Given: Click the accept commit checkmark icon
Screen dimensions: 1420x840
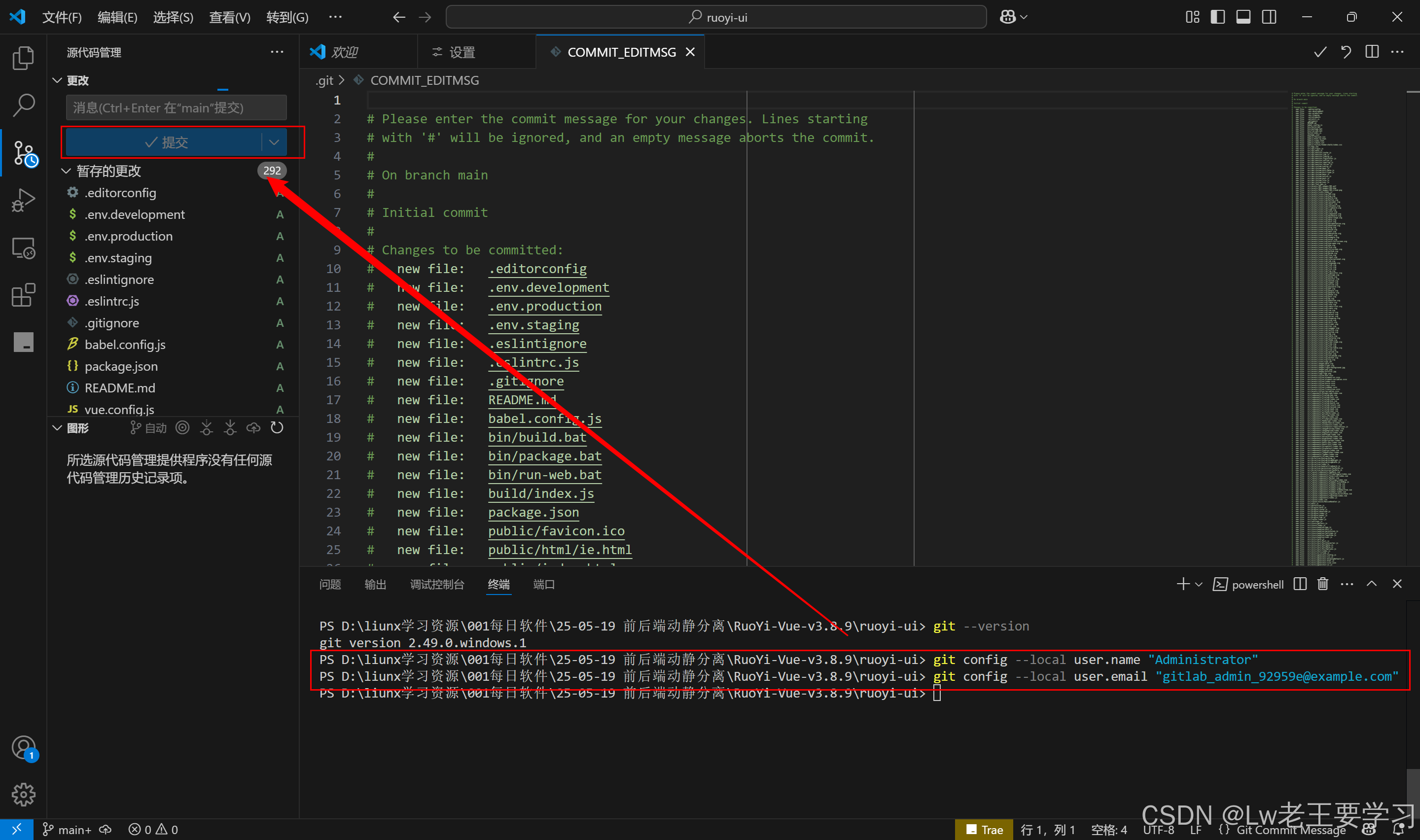Looking at the screenshot, I should 1320,52.
